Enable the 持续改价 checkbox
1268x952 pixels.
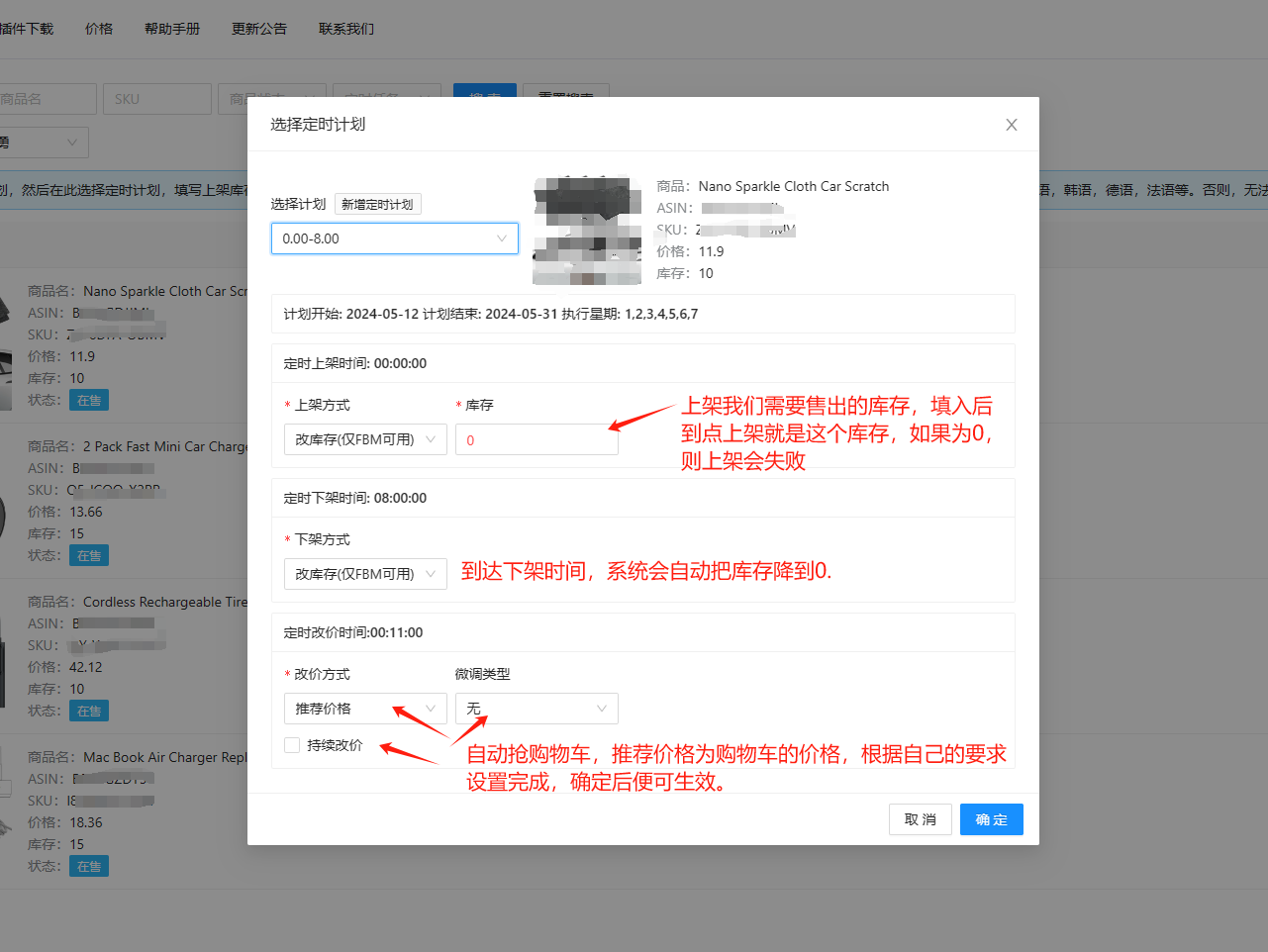[x=292, y=745]
